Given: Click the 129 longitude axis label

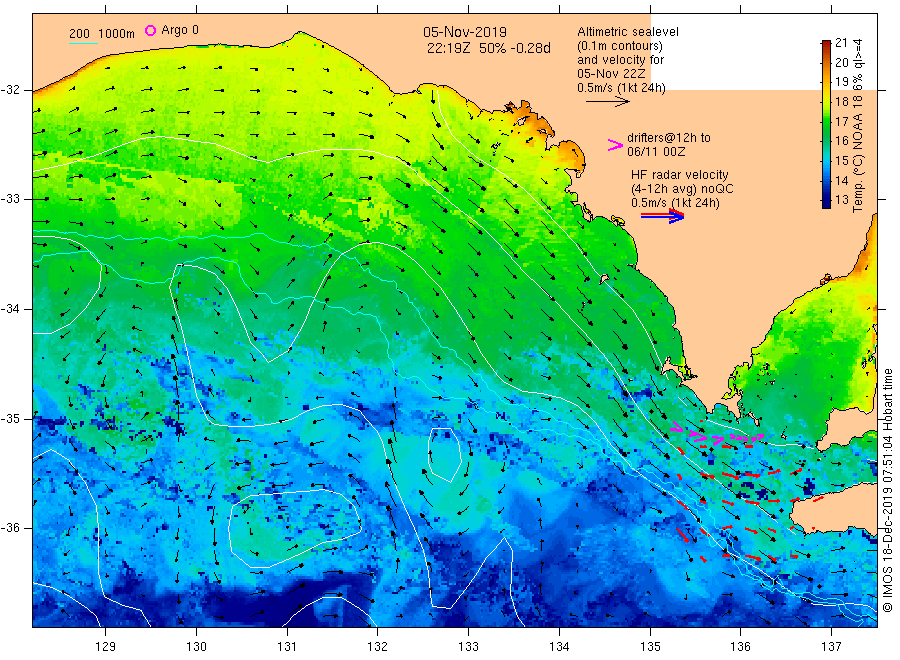Looking at the screenshot, I should click(x=106, y=647).
